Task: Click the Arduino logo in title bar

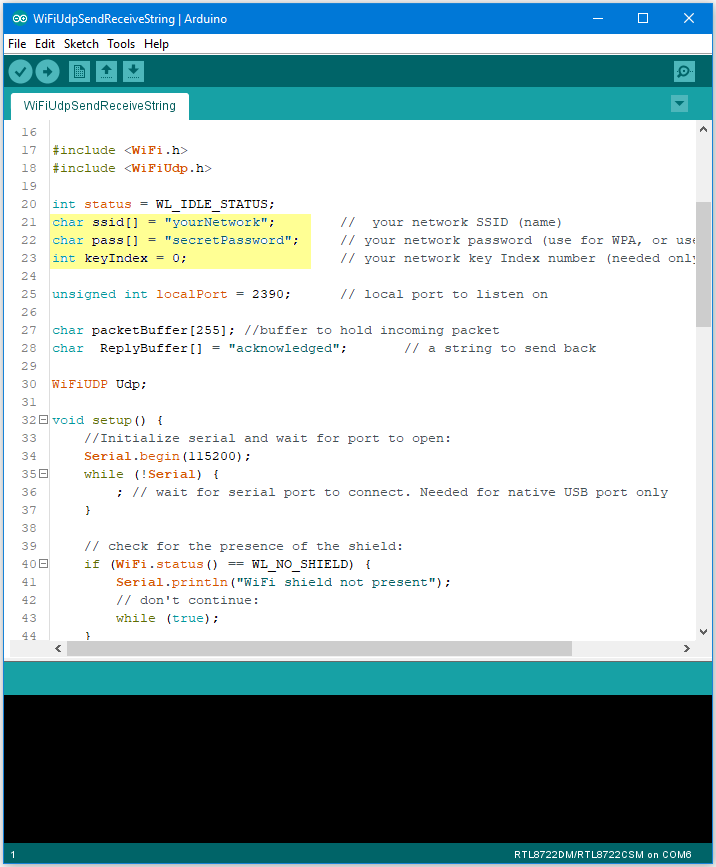Action: tap(20, 18)
